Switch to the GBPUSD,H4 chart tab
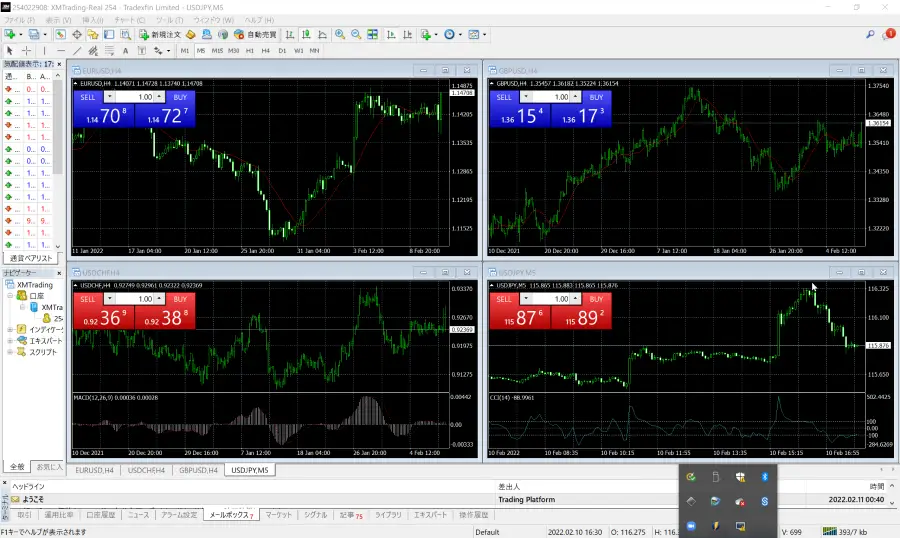The height and width of the screenshot is (538, 900). pyautogui.click(x=197, y=470)
